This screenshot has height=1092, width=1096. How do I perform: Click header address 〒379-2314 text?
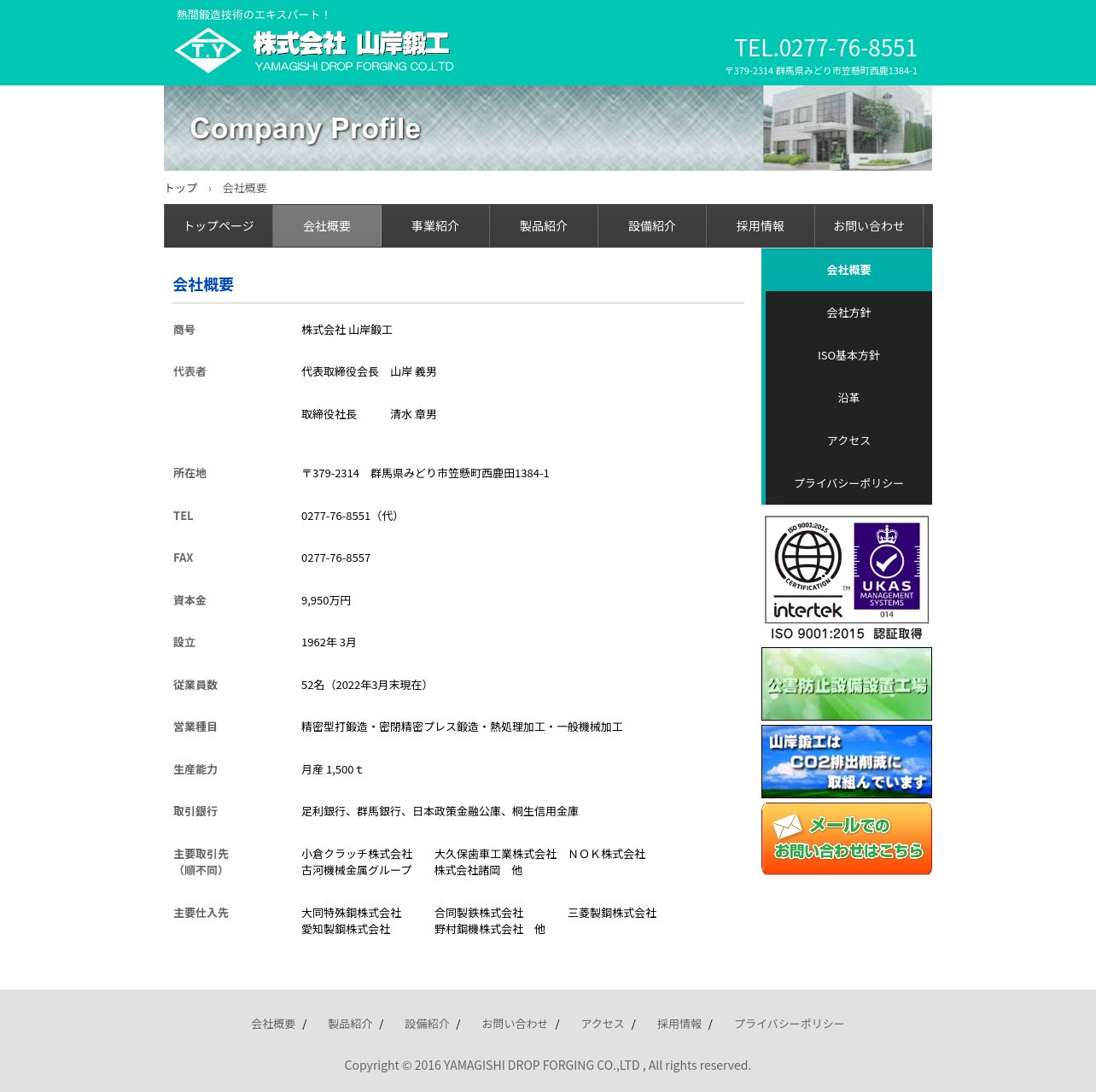(821, 71)
